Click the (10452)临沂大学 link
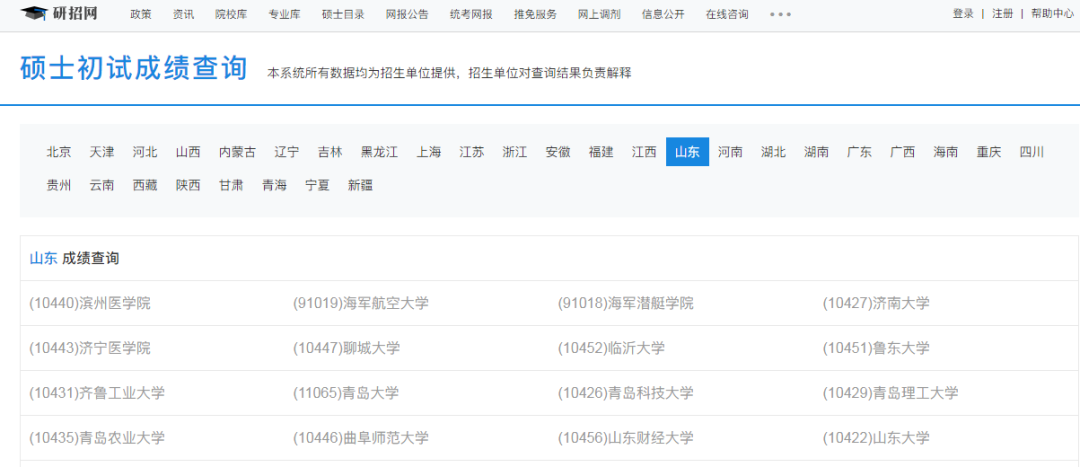 click(x=611, y=348)
